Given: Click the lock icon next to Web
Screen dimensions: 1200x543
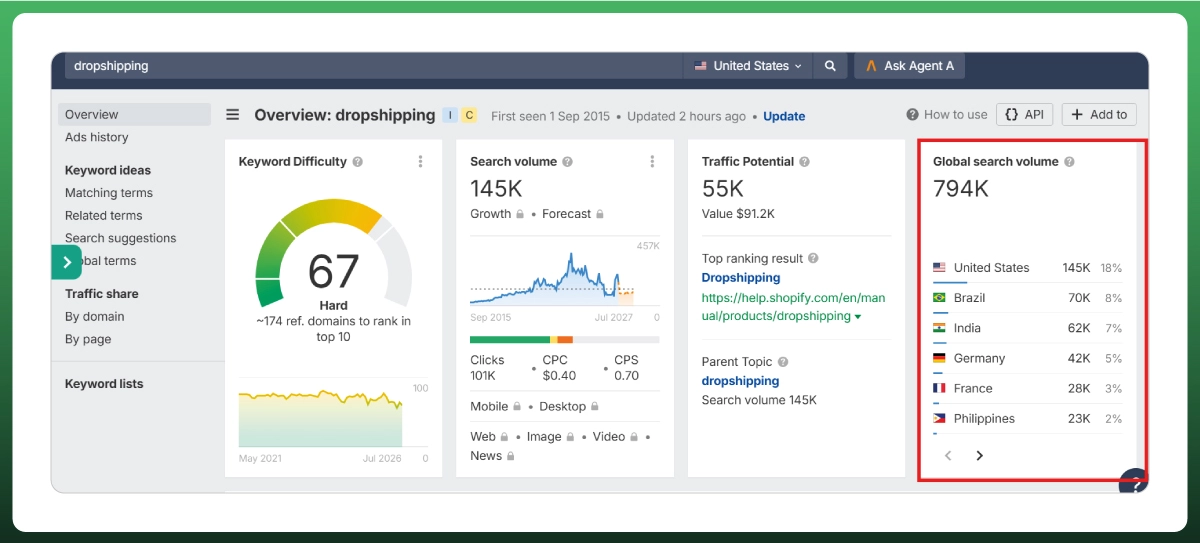Looking at the screenshot, I should pyautogui.click(x=505, y=437).
